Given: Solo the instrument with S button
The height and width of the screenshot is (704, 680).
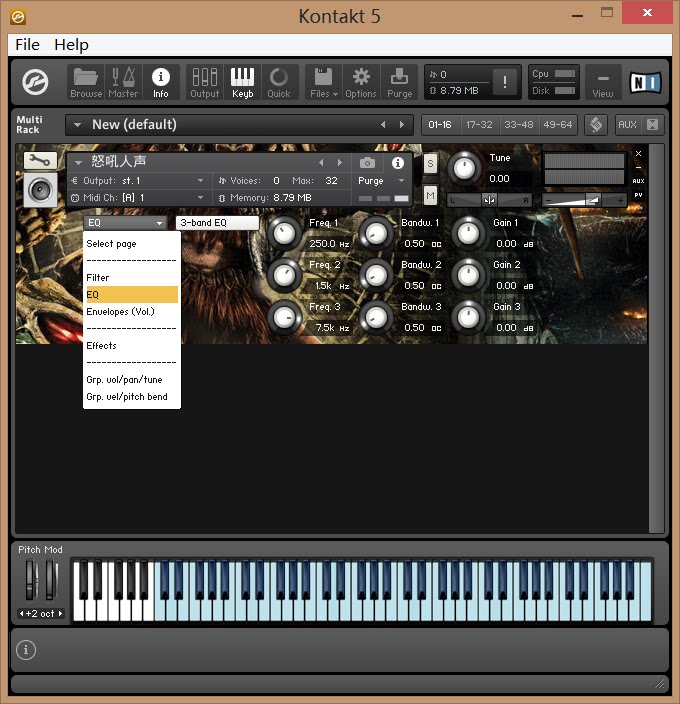Looking at the screenshot, I should [x=430, y=163].
